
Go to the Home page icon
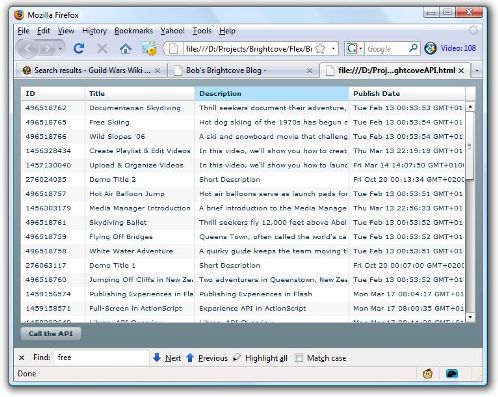[x=125, y=49]
